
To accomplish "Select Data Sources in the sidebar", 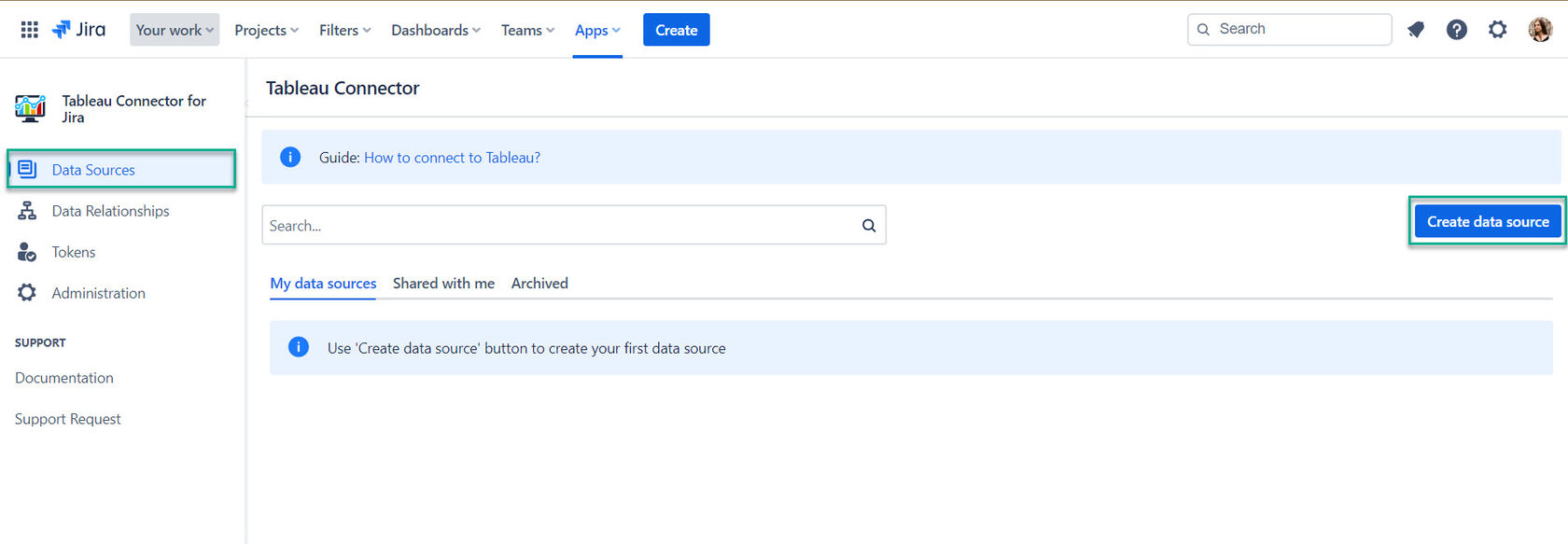I will pos(121,169).
